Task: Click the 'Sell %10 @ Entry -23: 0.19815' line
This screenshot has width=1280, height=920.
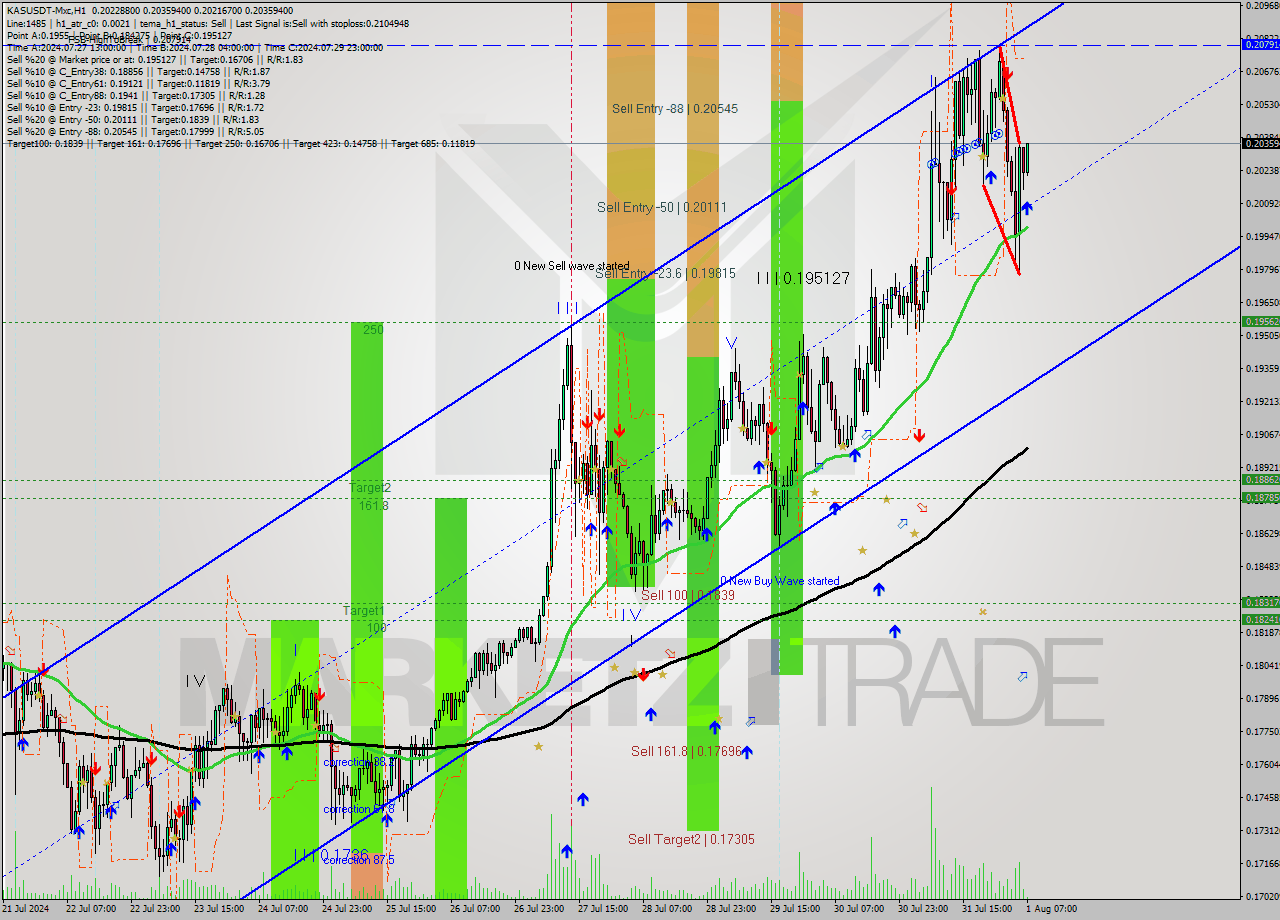Action: 135,107
